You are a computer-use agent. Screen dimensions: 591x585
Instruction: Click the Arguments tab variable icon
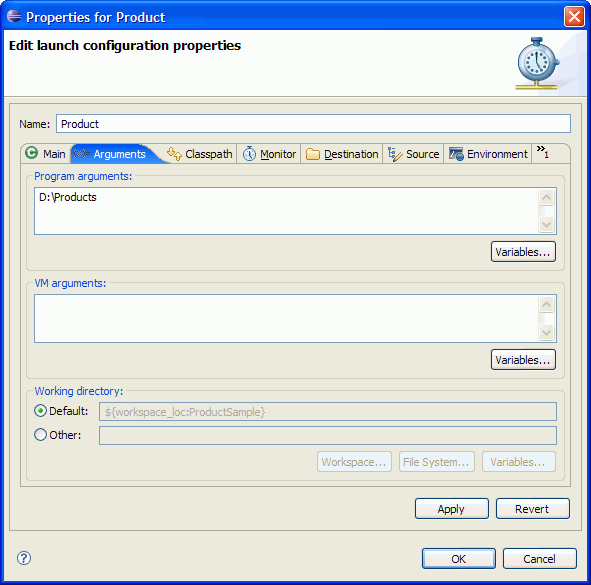pyautogui.click(x=81, y=154)
